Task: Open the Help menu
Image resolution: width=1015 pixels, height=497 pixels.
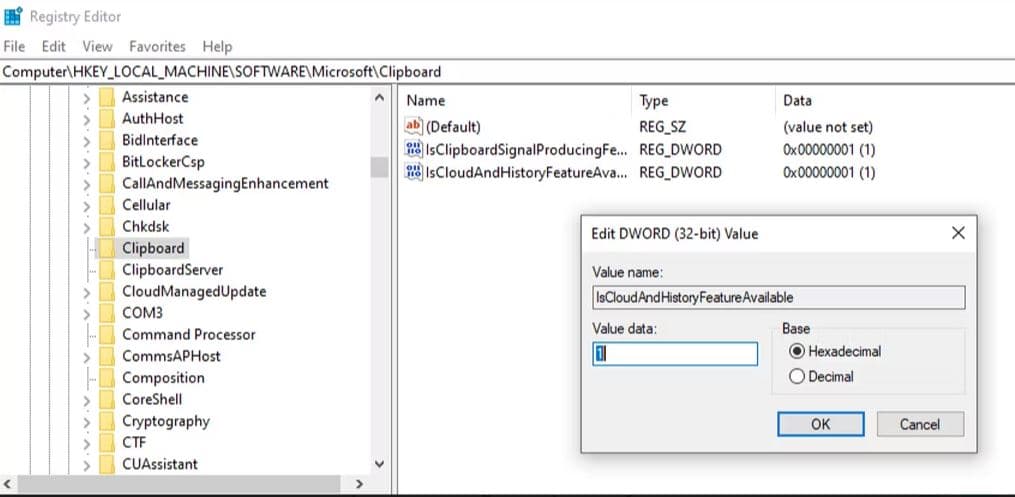Action: 217,47
